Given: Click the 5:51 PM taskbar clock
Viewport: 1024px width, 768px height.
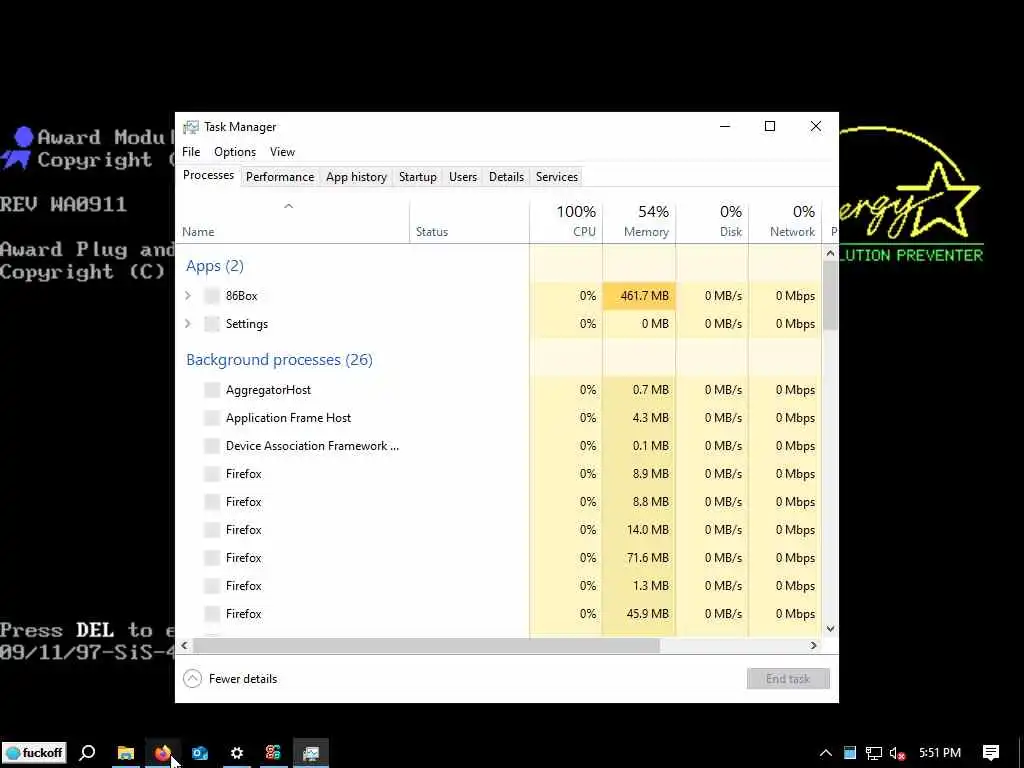Looking at the screenshot, I should [x=940, y=753].
